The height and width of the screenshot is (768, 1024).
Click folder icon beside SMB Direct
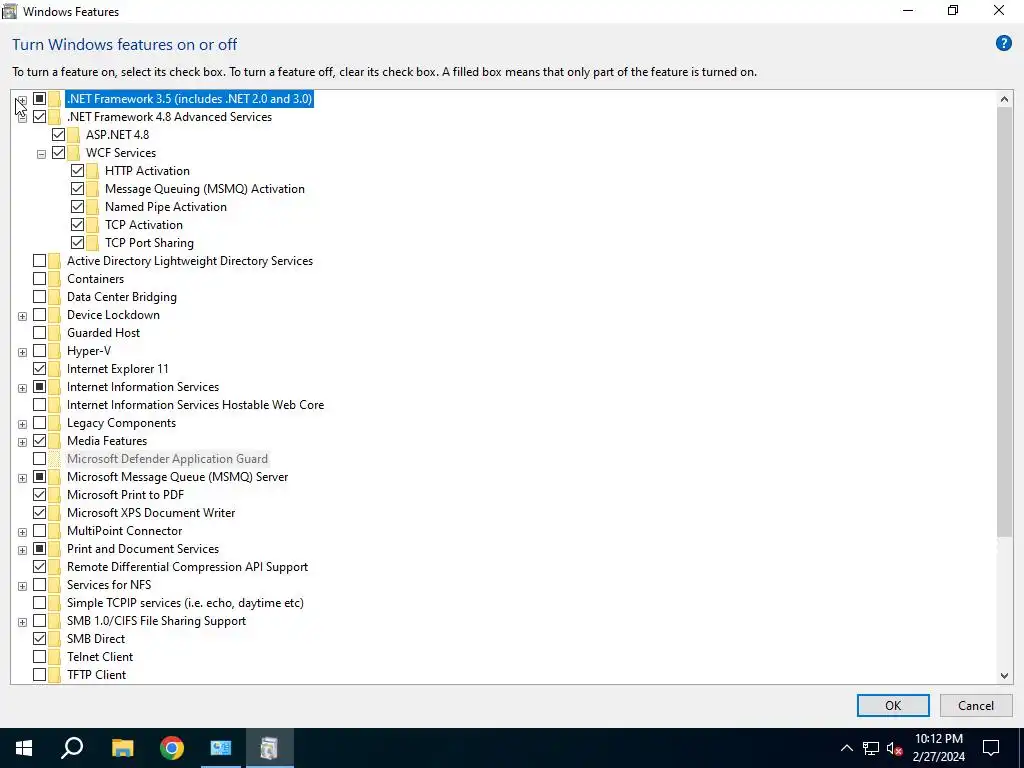point(54,639)
